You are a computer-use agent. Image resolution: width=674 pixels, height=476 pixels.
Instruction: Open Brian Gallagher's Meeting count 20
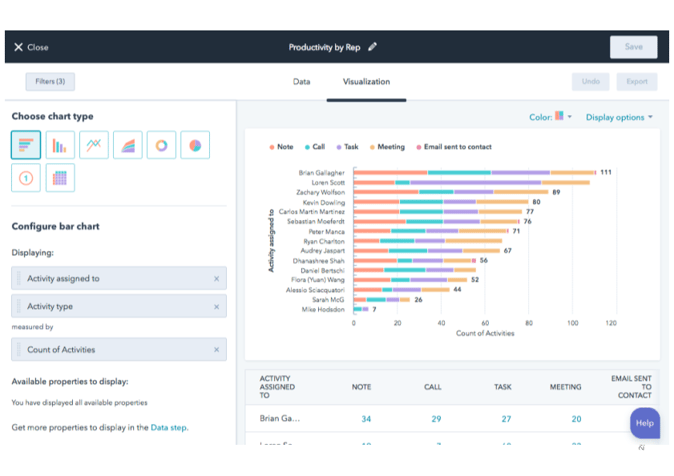[x=576, y=419]
